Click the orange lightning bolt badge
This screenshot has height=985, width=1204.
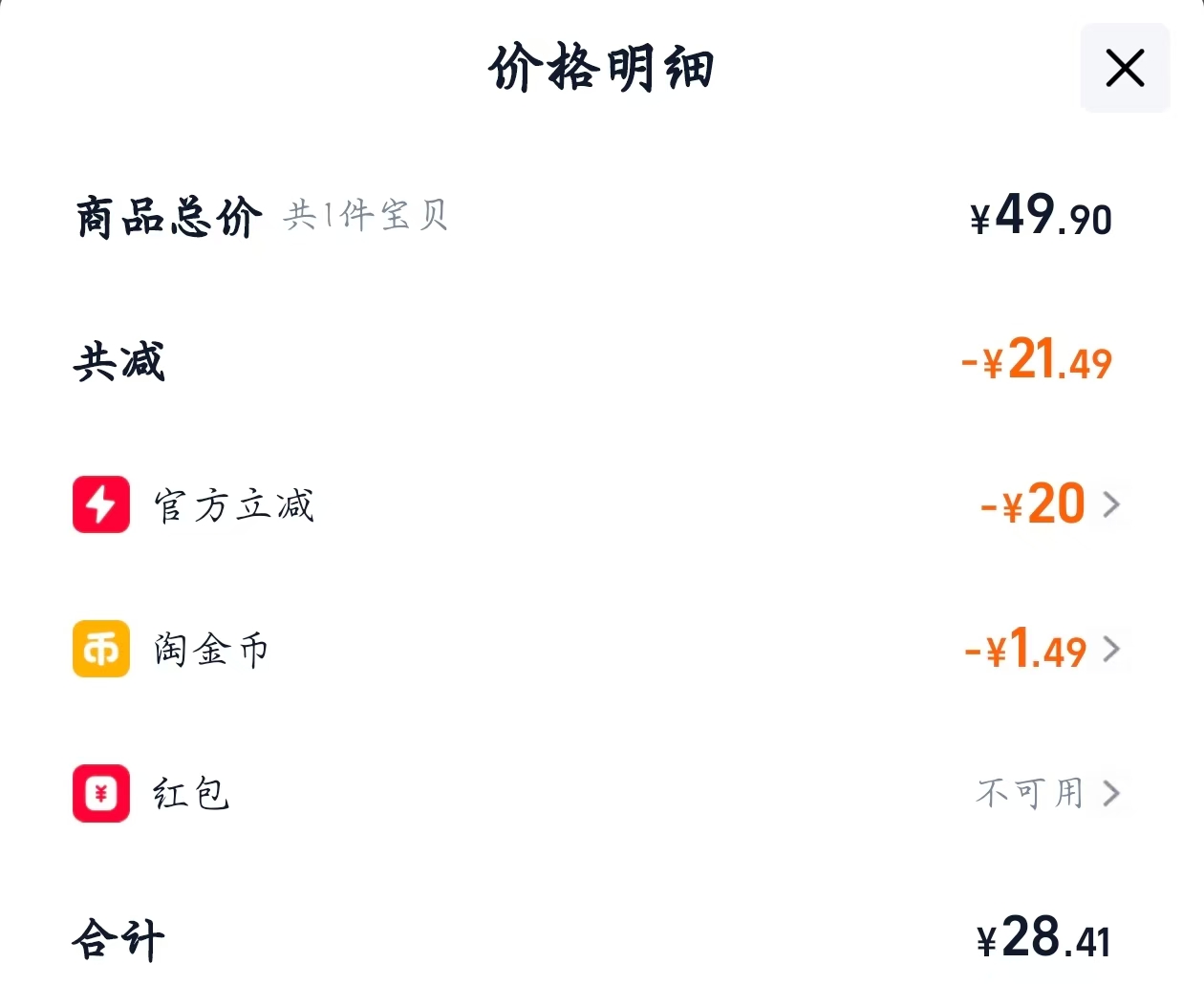tap(100, 504)
